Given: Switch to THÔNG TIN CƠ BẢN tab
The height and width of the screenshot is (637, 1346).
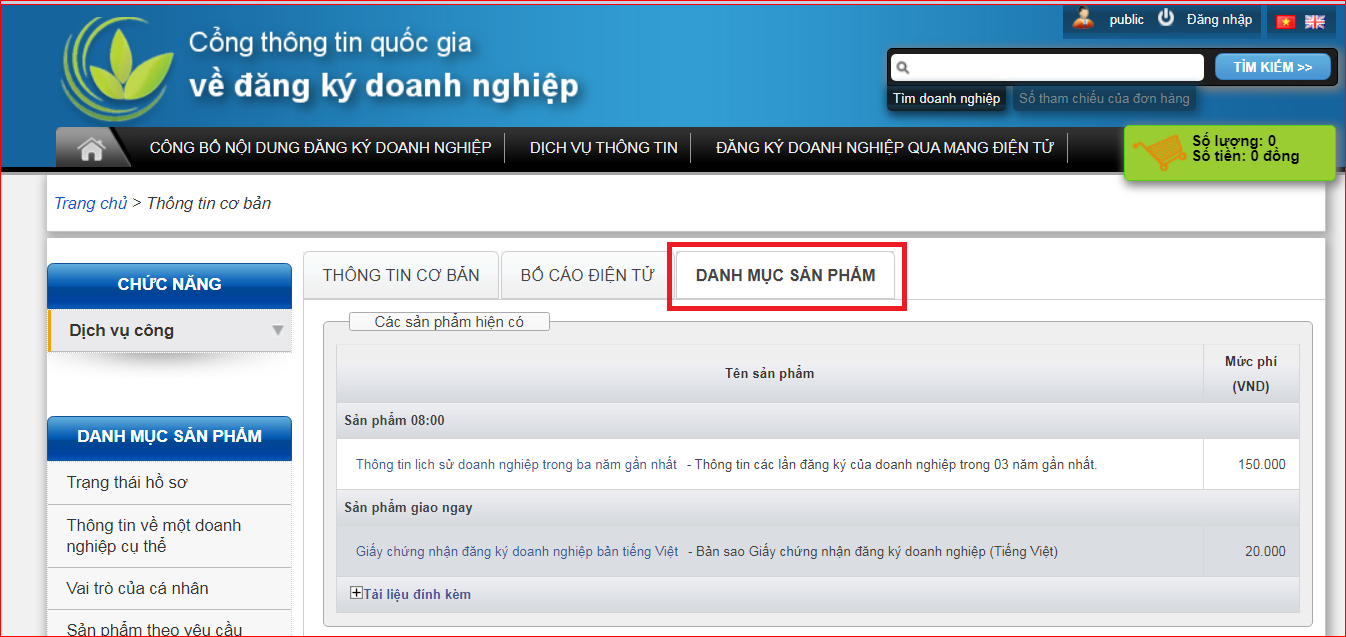Looking at the screenshot, I should pos(401,275).
